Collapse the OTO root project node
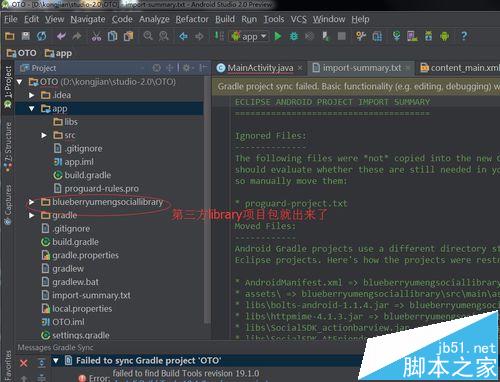Image resolution: width=500 pixels, height=382 pixels. pos(20,82)
